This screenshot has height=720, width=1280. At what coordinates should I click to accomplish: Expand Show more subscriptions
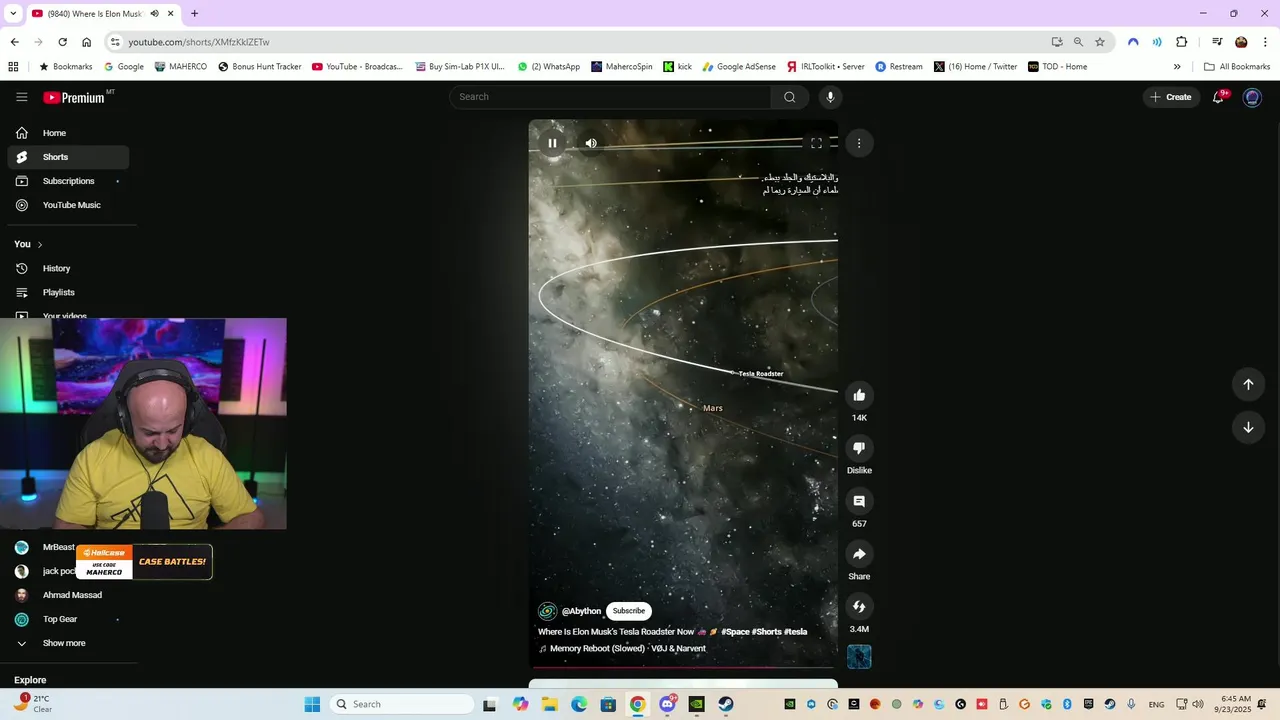tap(64, 643)
